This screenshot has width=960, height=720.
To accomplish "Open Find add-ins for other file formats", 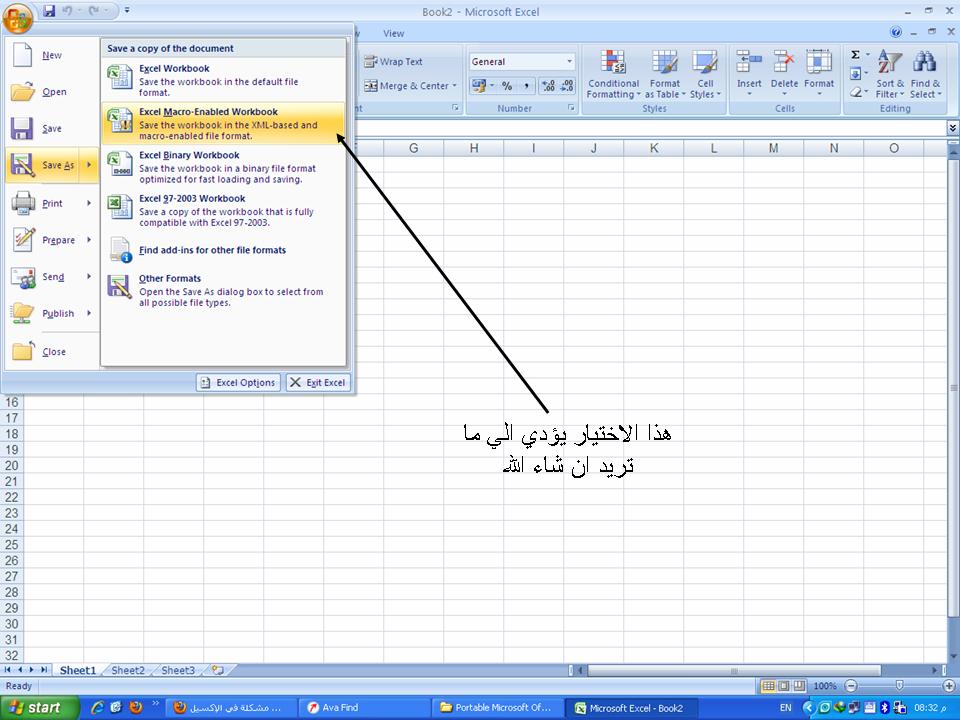I will click(x=223, y=250).
